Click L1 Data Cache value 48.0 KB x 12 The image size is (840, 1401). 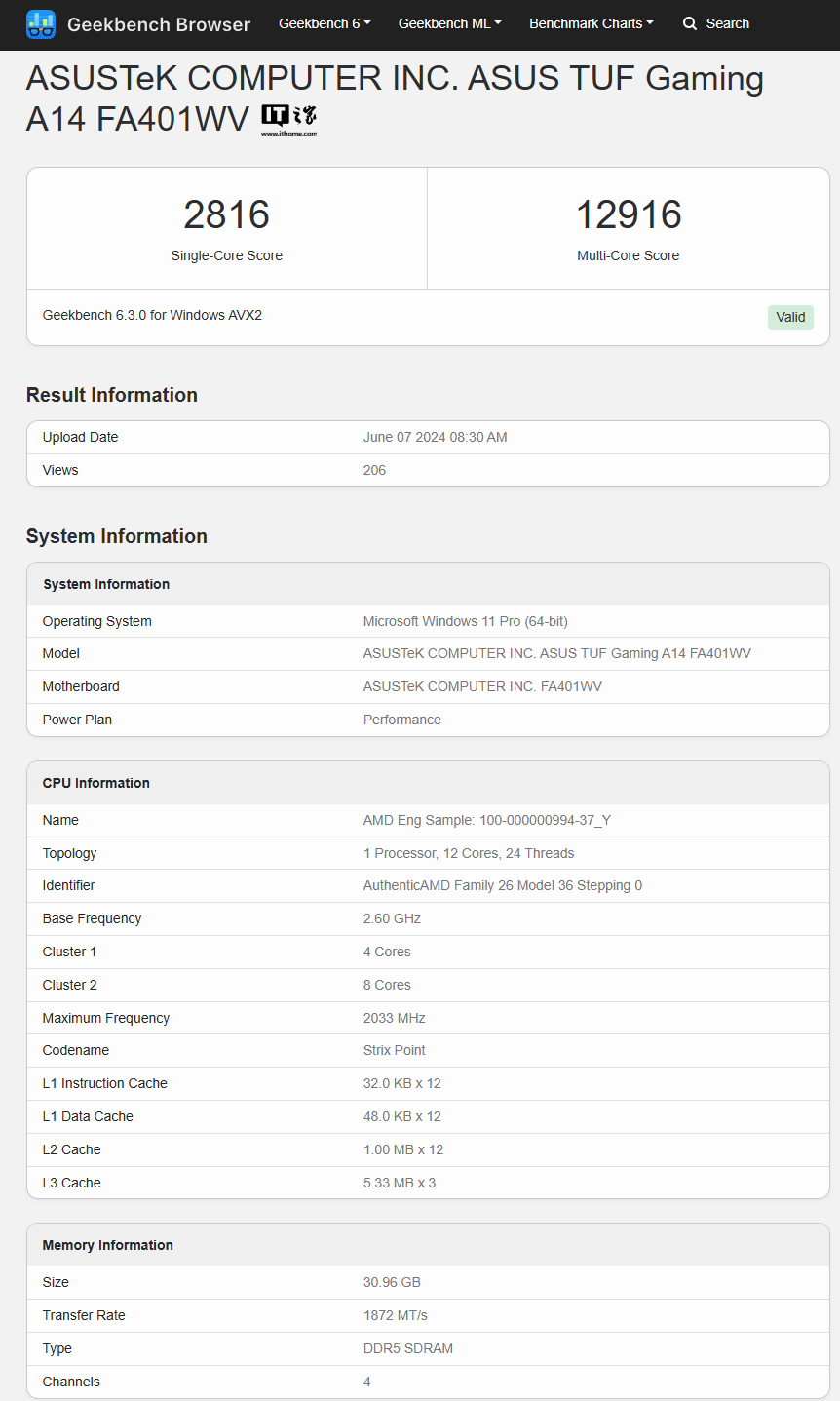coord(402,1116)
